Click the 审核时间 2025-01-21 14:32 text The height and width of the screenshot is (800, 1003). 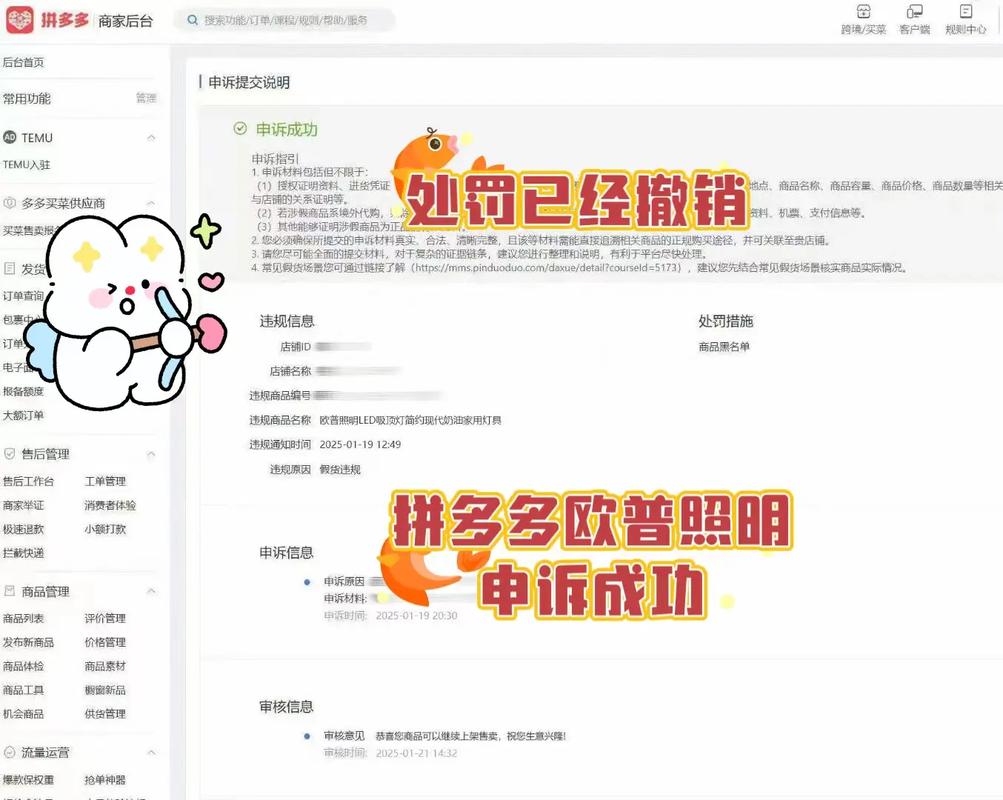(x=390, y=753)
